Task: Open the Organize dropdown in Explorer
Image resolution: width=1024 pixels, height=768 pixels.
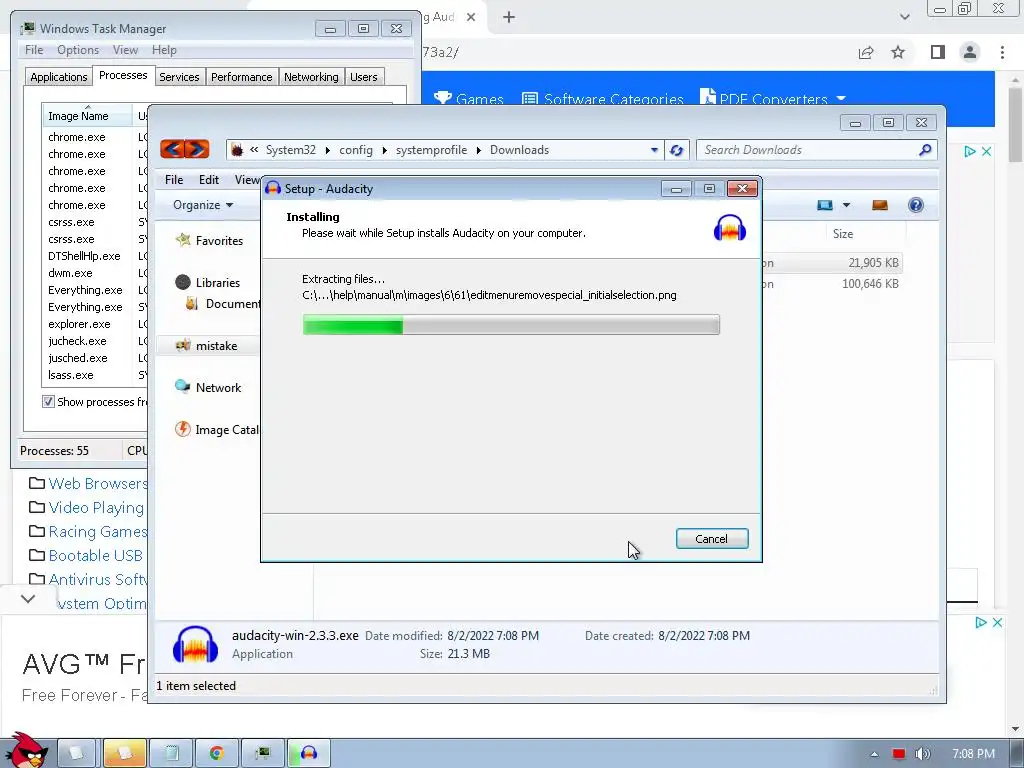Action: [x=202, y=205]
